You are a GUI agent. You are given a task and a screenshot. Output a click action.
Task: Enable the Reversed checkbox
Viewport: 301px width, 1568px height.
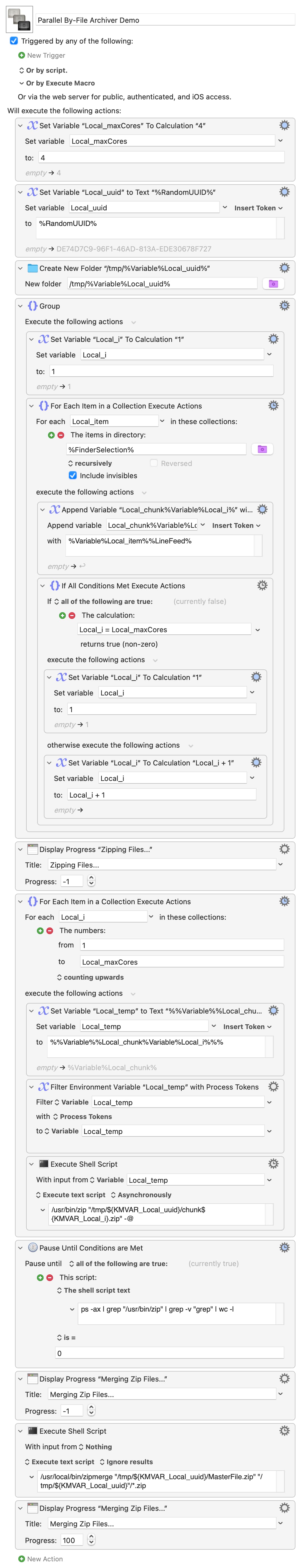coord(154,463)
